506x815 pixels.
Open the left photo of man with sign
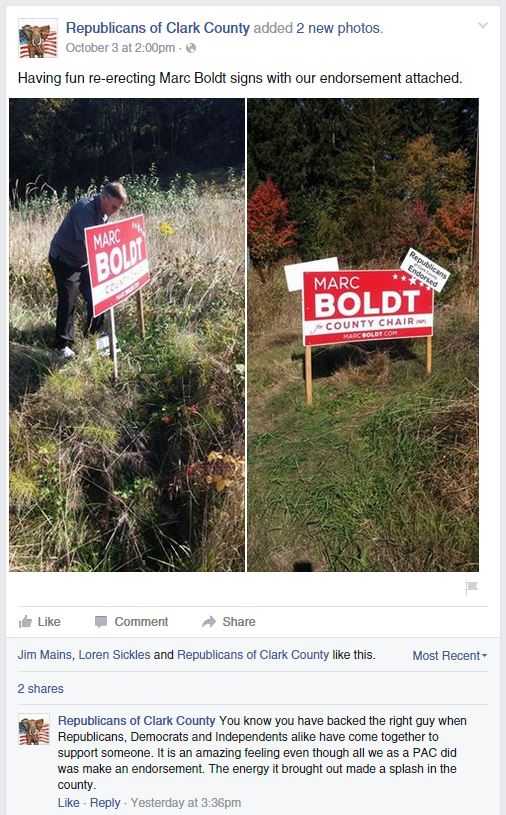click(x=127, y=335)
